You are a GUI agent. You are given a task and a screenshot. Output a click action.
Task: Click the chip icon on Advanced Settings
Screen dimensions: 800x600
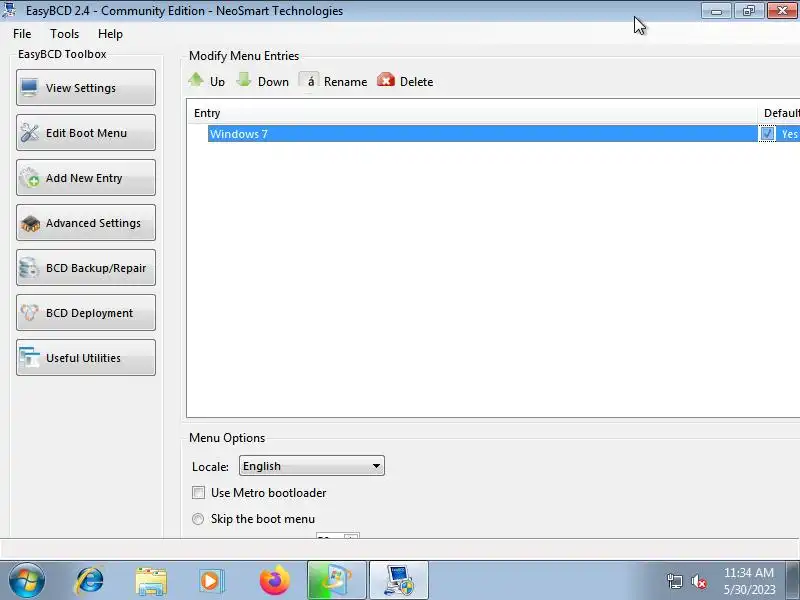[30, 223]
